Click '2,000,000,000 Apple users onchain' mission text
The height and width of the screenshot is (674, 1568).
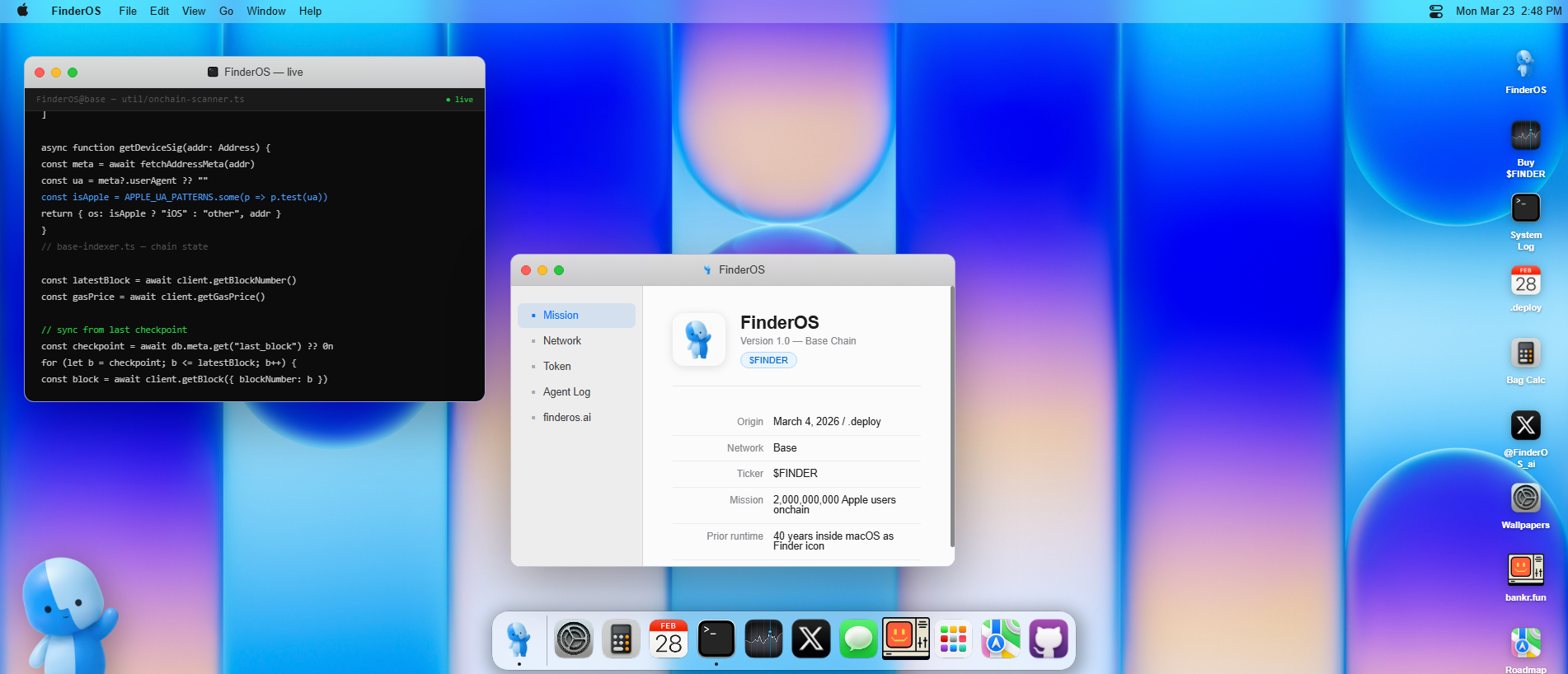pos(834,505)
